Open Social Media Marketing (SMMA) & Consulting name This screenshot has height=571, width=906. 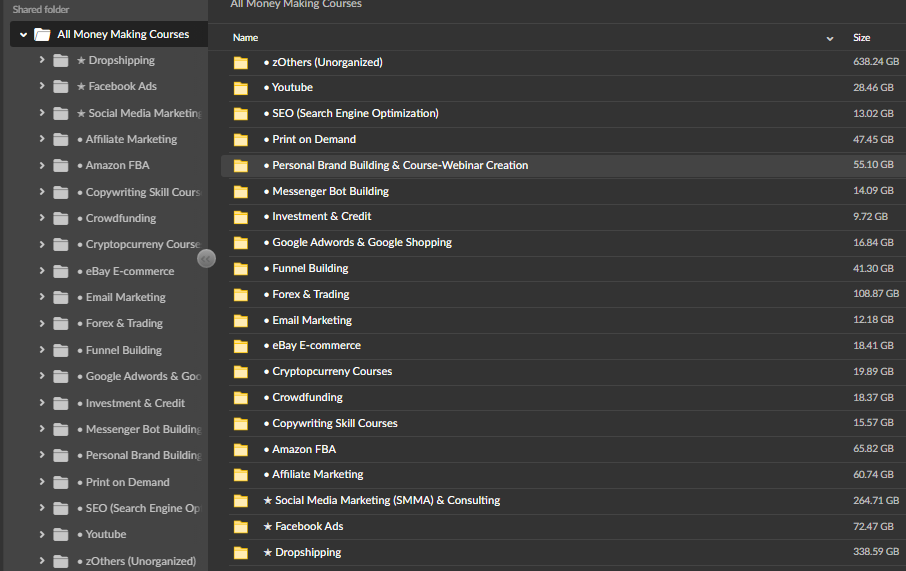(x=387, y=500)
